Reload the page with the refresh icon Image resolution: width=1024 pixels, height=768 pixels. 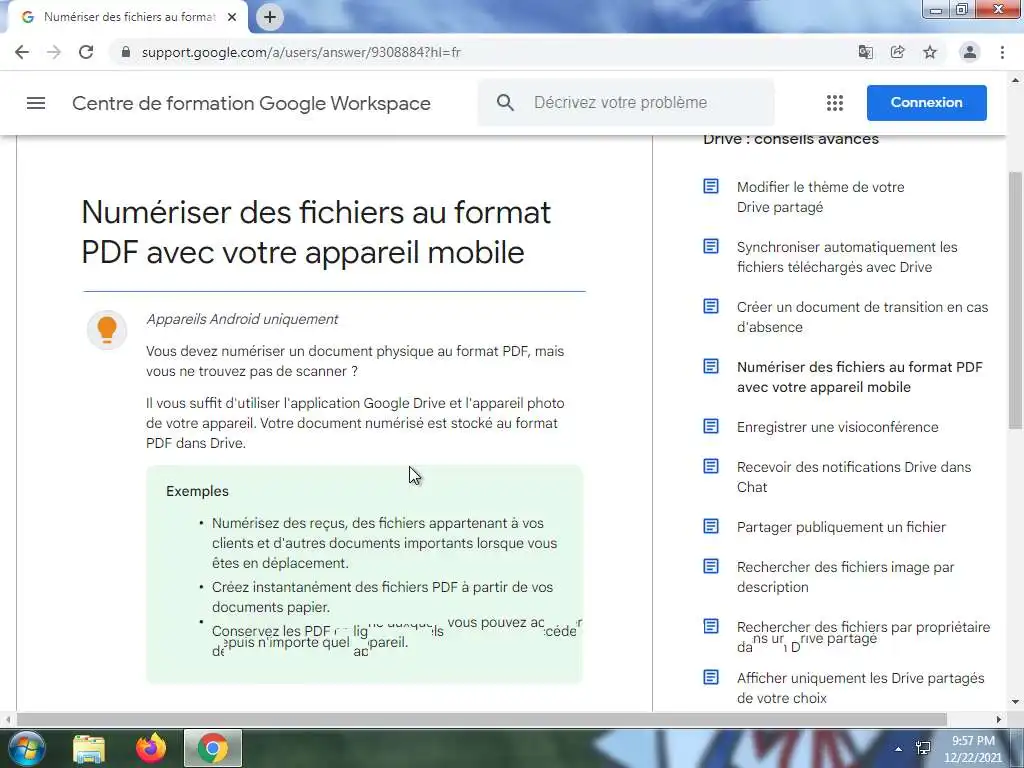[x=86, y=52]
